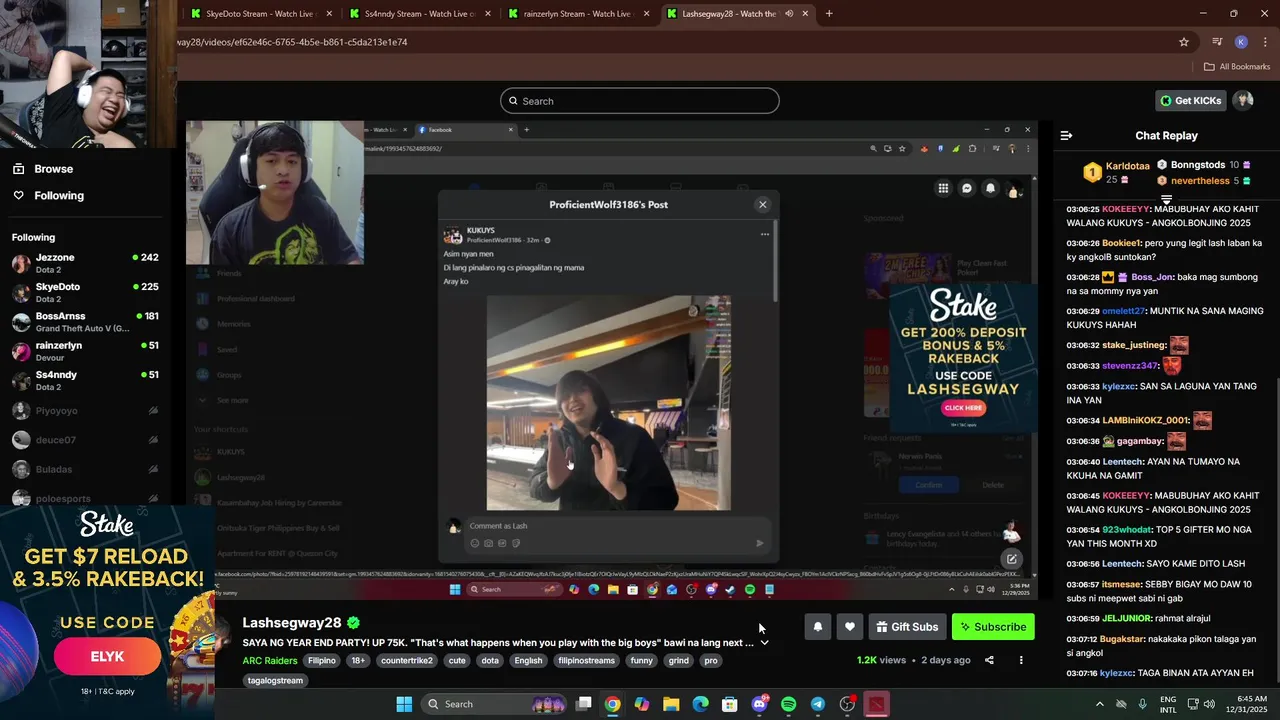Open the Get KICKs button
The width and height of the screenshot is (1280, 720).
1190,101
